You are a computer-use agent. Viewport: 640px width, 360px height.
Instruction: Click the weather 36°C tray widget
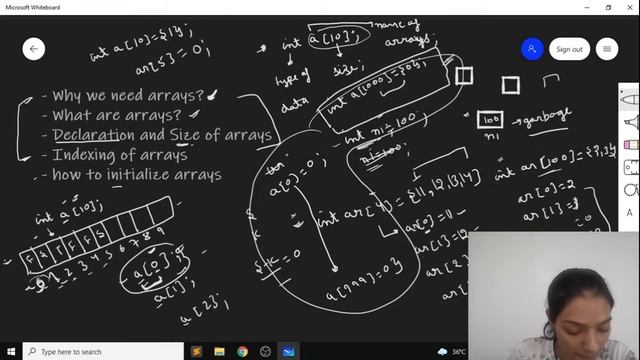(x=451, y=351)
